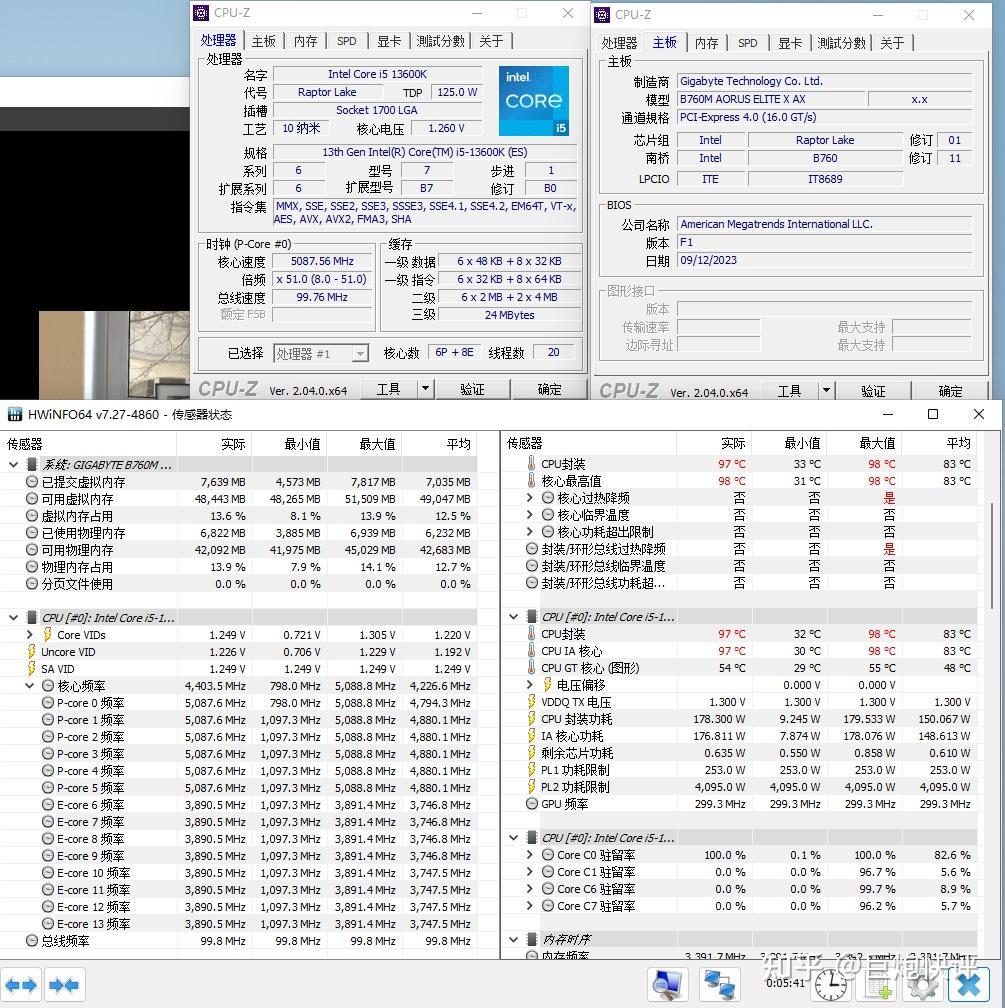This screenshot has width=1005, height=1008.
Task: Click thermometer icon beside CPU IA 核心
Action: tap(531, 651)
